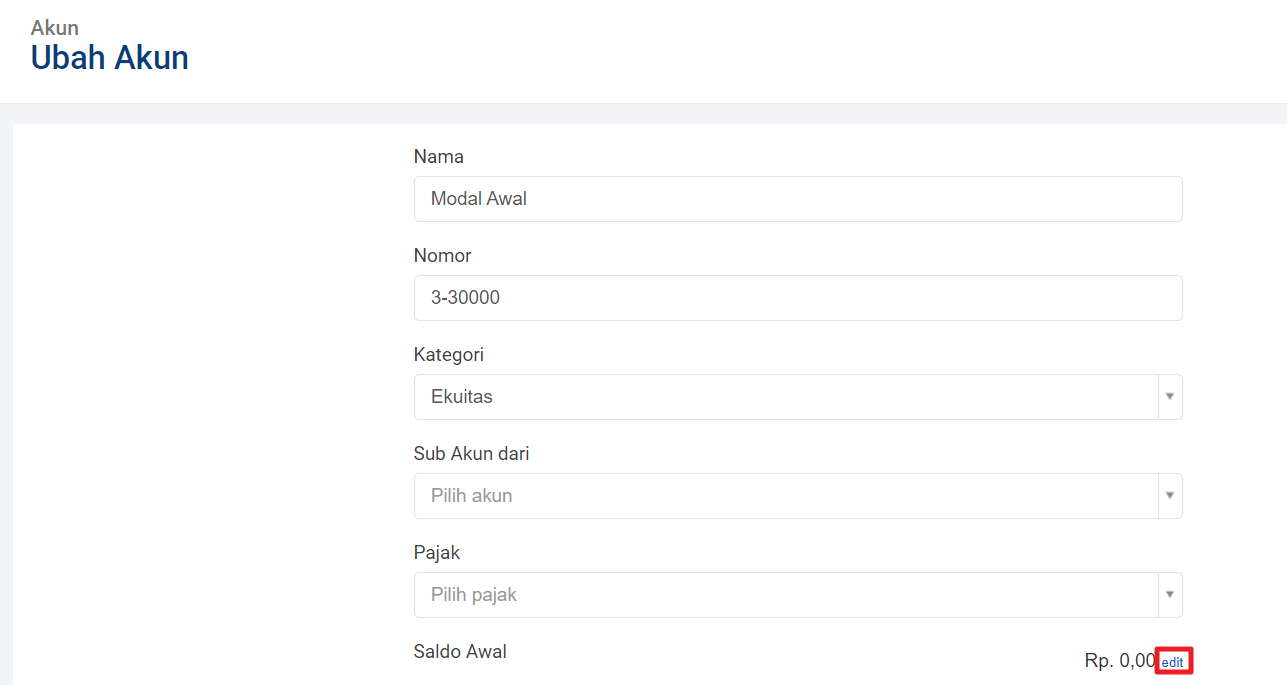Image resolution: width=1287 pixels, height=685 pixels.
Task: Focus the Nama field containing Modal Awal
Action: point(797,199)
